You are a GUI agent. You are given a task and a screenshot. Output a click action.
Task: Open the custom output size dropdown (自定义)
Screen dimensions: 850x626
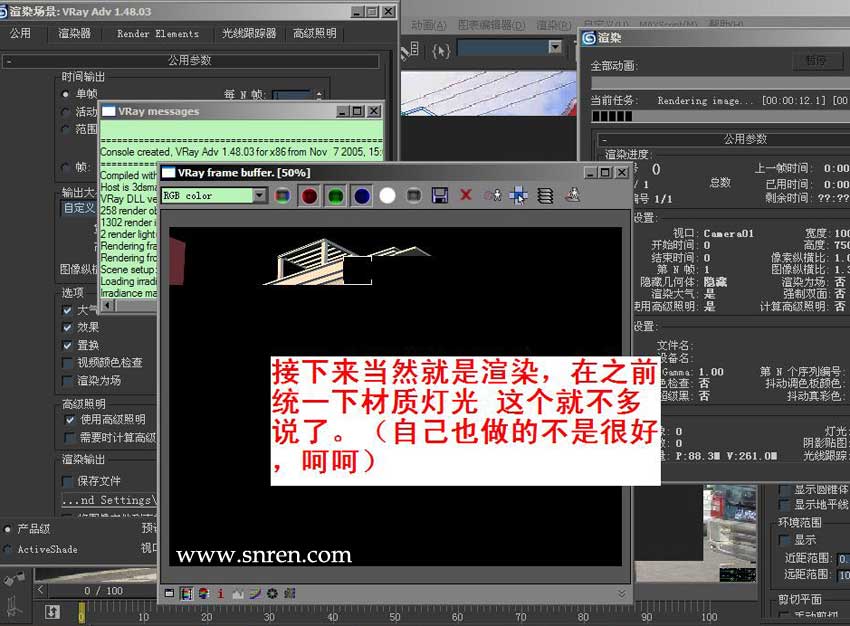pyautogui.click(x=79, y=208)
